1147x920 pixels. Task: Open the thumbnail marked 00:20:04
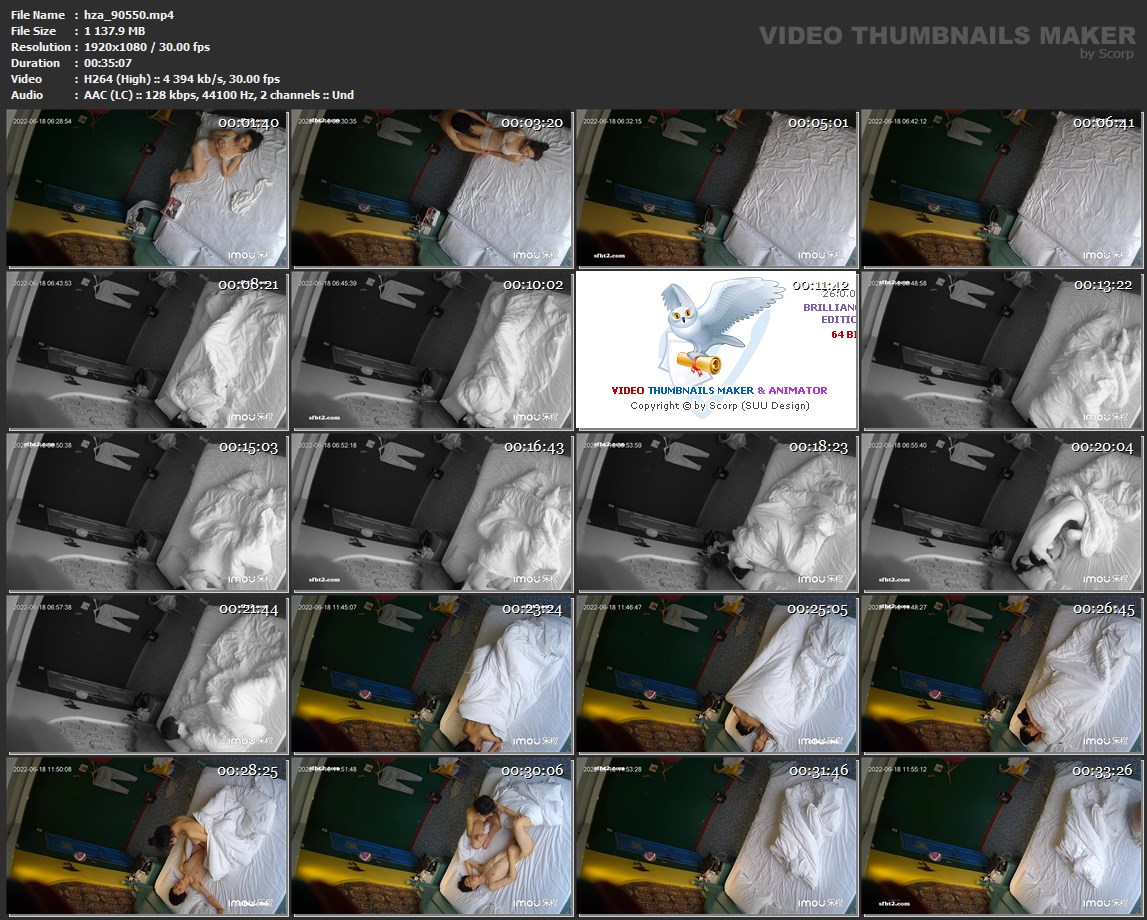tap(1002, 513)
